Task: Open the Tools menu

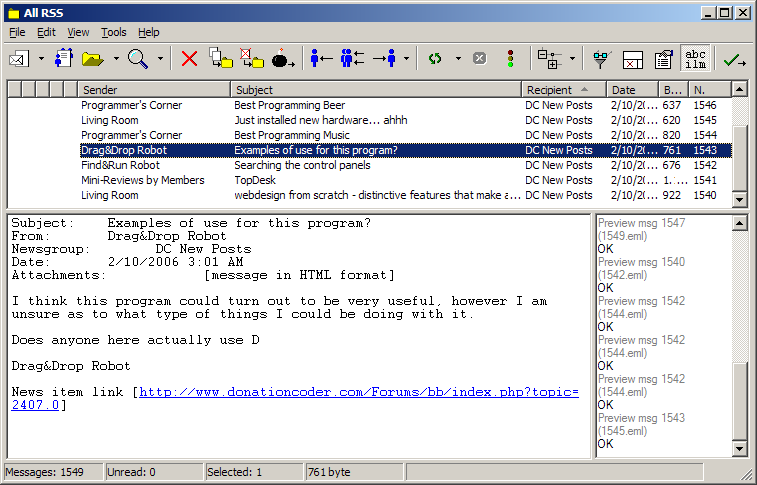Action: 114,32
